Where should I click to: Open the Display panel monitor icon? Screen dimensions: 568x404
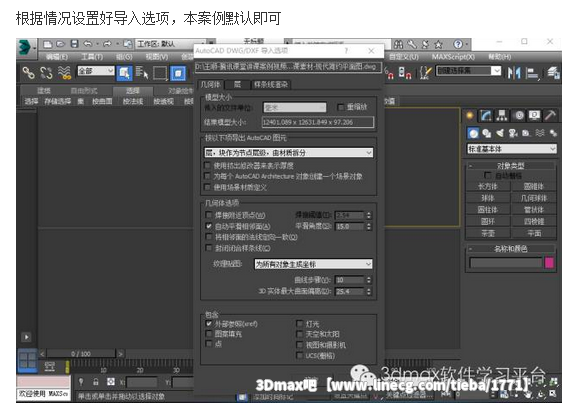pyautogui.click(x=534, y=116)
